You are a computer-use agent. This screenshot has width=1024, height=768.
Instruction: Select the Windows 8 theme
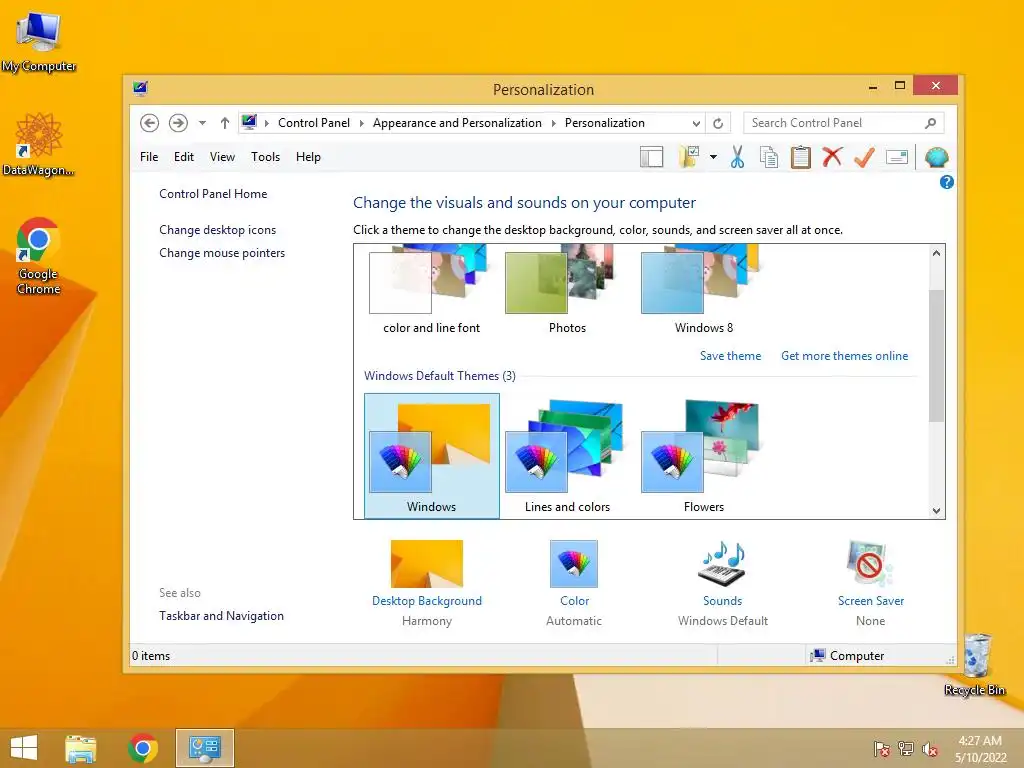[x=703, y=291]
